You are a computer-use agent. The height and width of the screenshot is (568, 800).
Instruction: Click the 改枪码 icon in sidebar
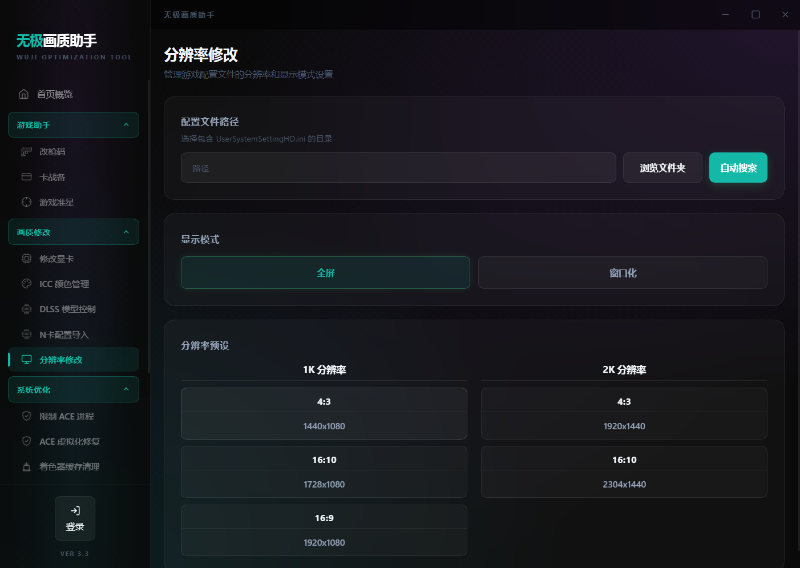[27, 152]
